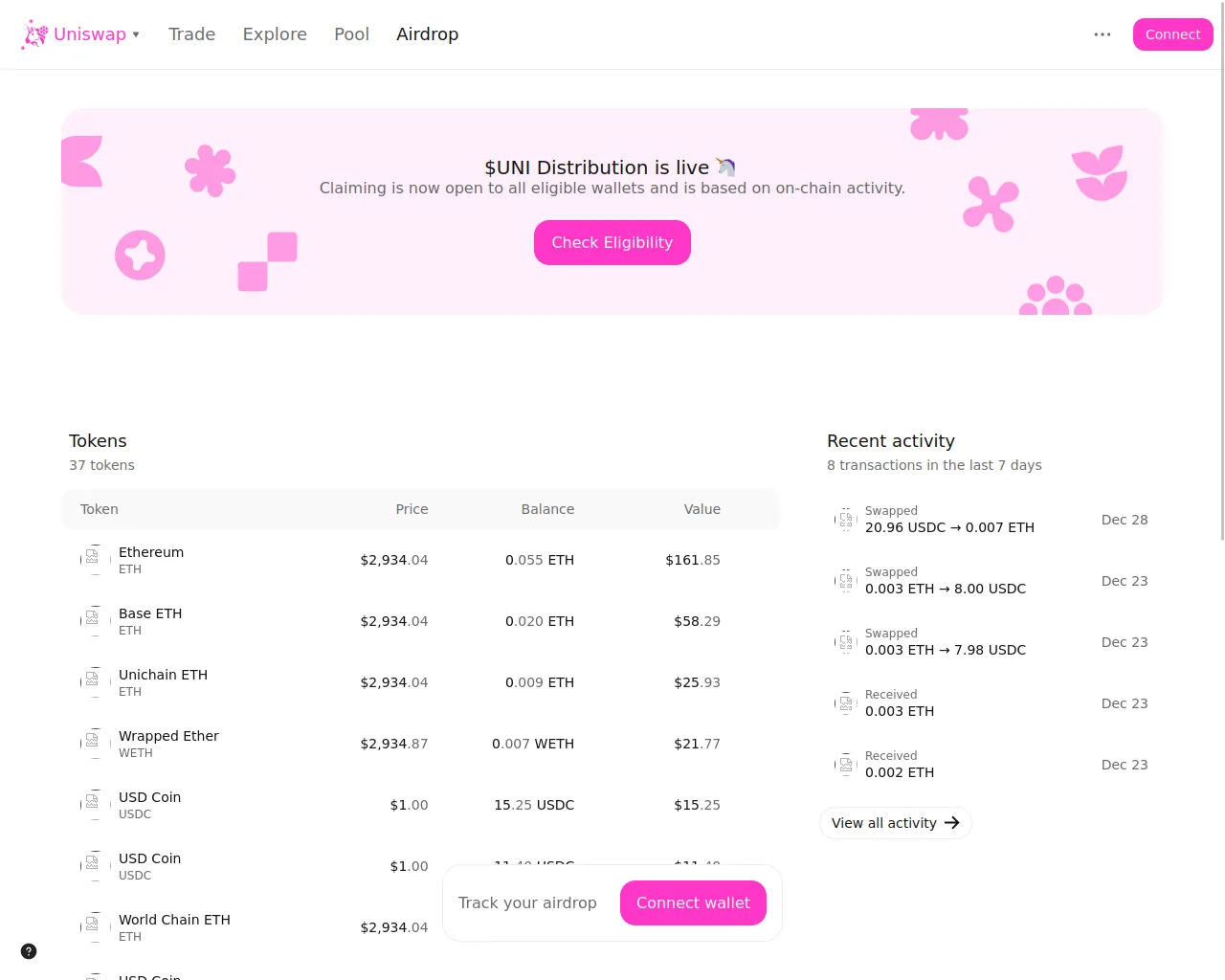Sort by the Value column header
Screen dimensions: 1225x980
pyautogui.click(x=702, y=509)
